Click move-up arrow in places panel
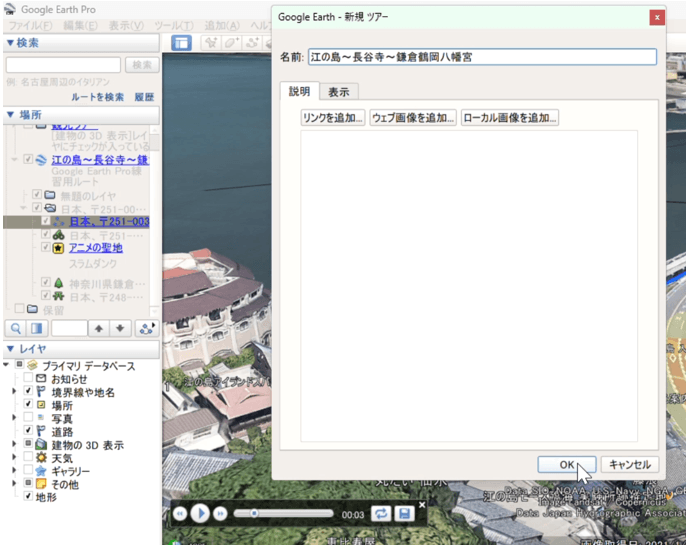 tap(98, 328)
